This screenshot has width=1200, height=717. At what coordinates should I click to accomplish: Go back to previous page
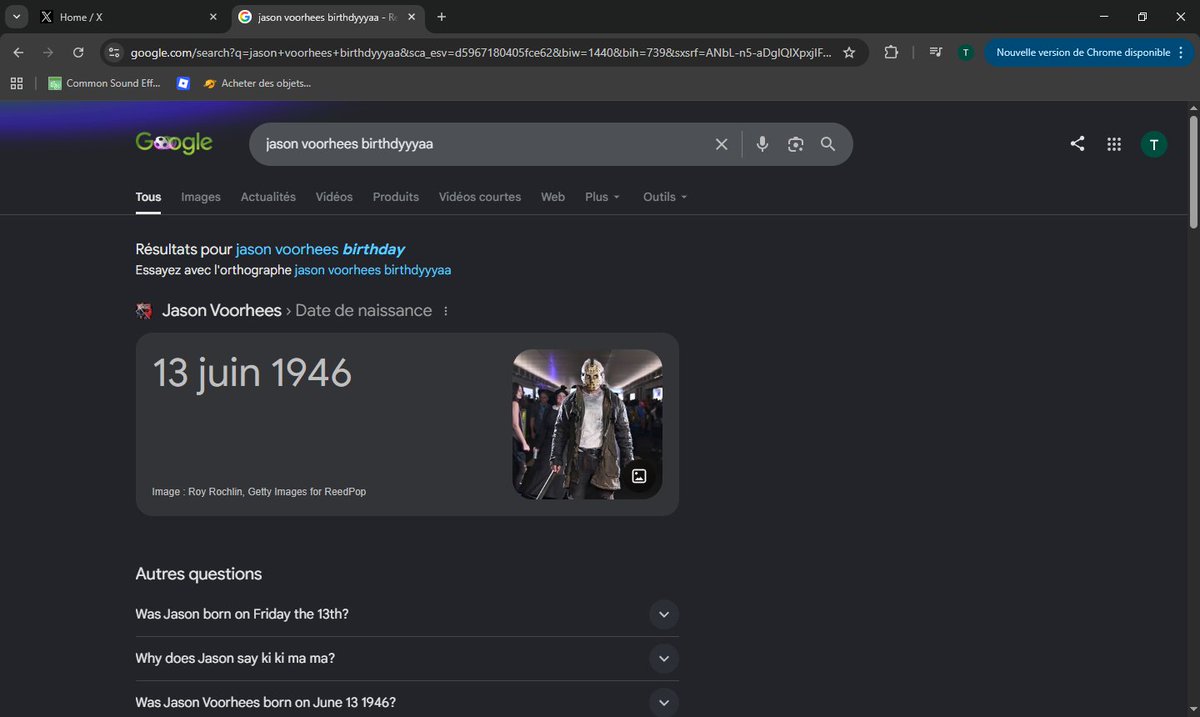point(18,52)
